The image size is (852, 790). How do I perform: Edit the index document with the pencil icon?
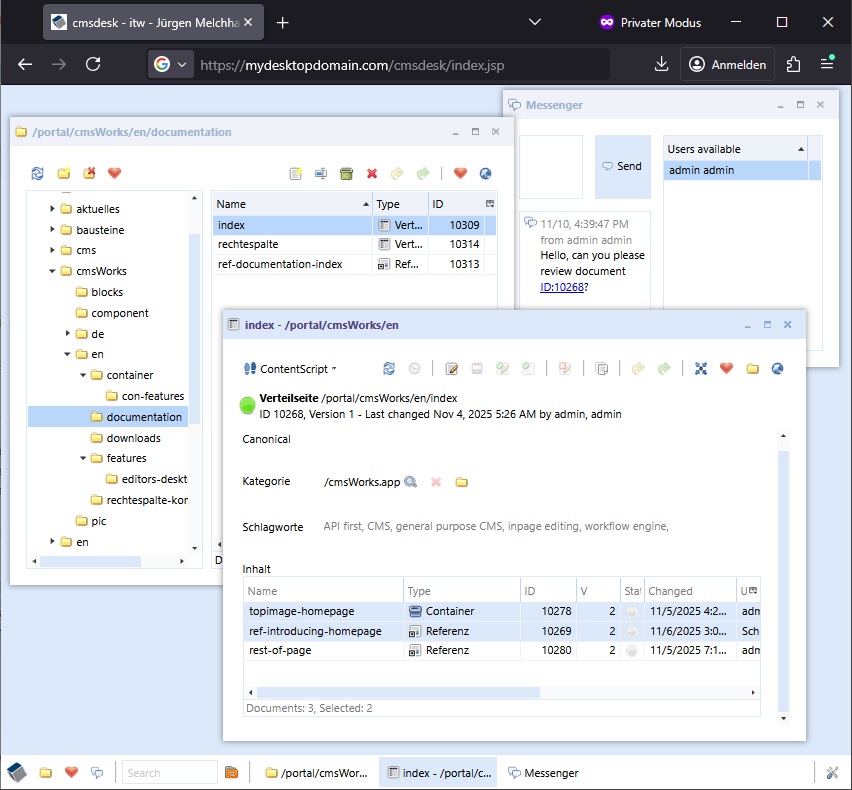(x=451, y=368)
